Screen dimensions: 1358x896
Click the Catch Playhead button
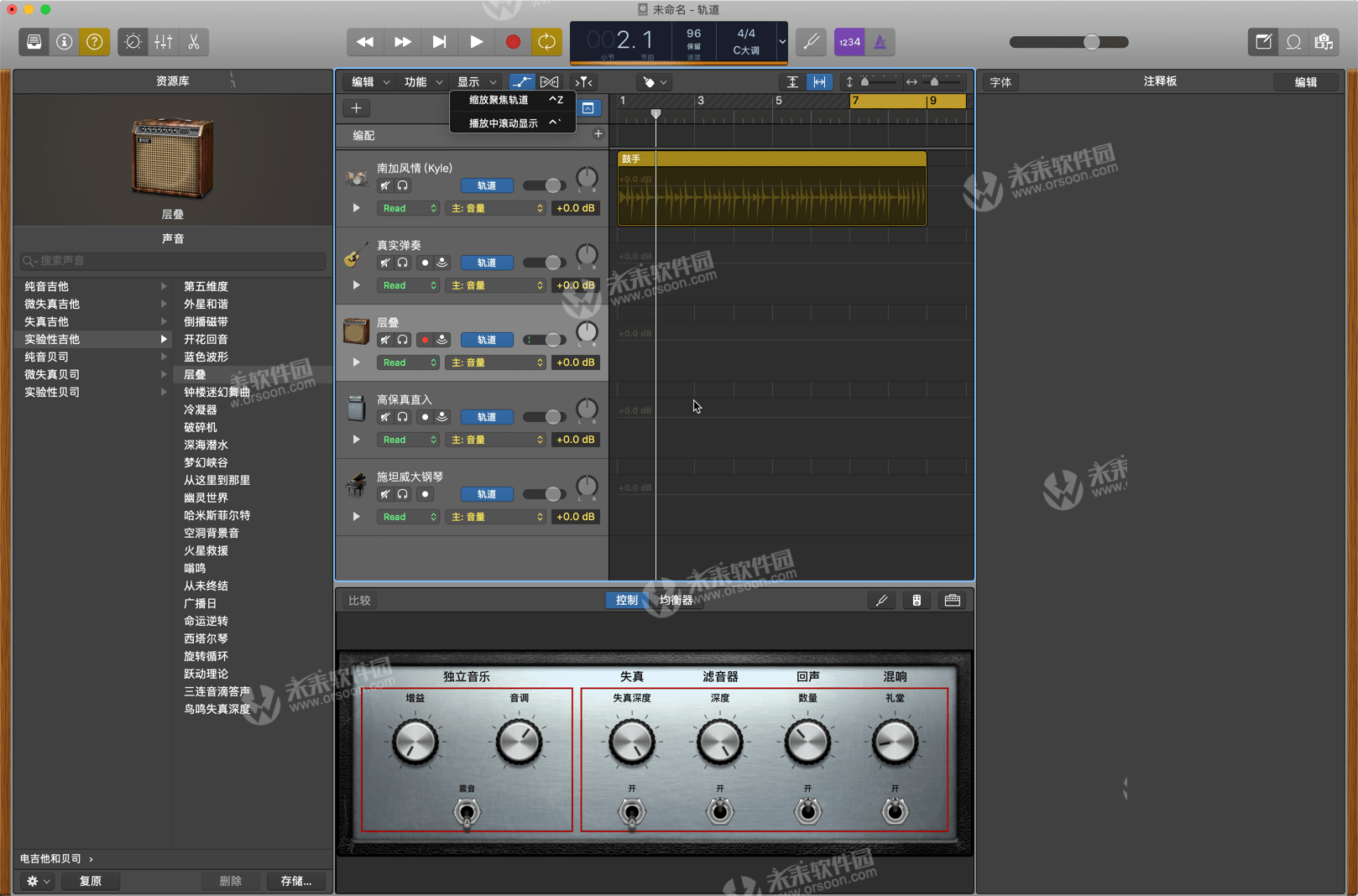583,81
